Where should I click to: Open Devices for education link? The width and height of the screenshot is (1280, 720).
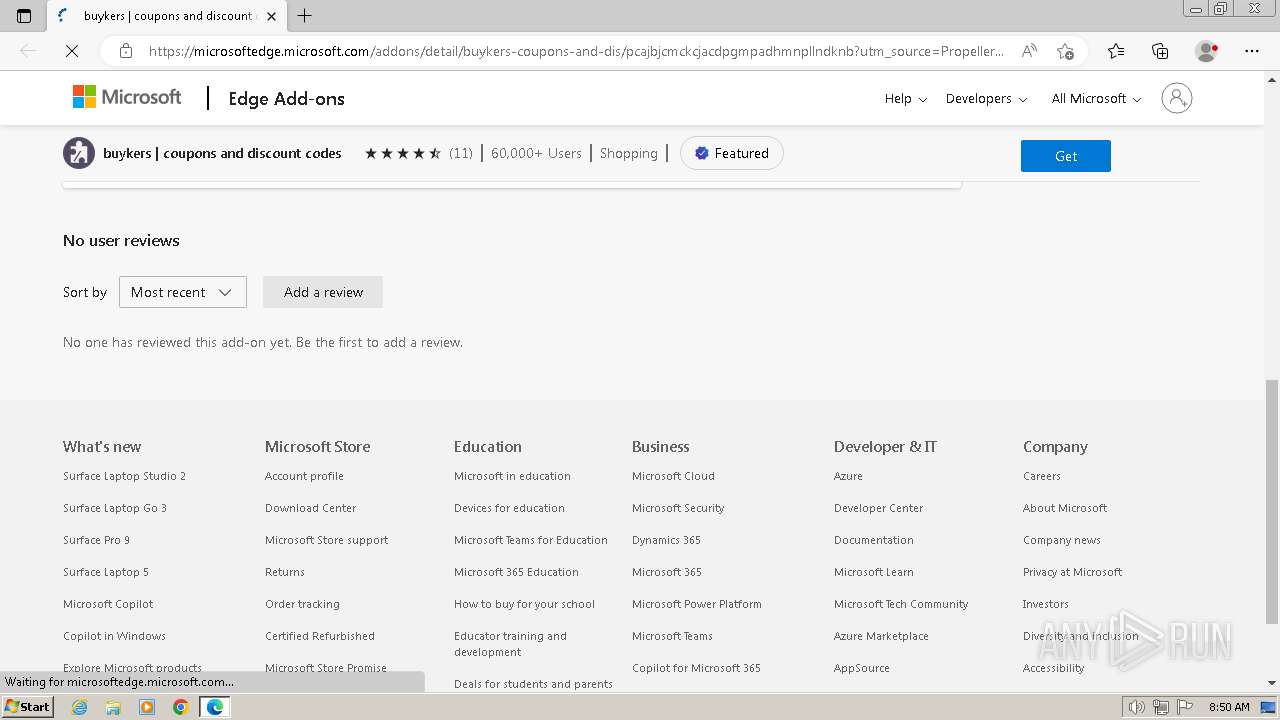[509, 508]
